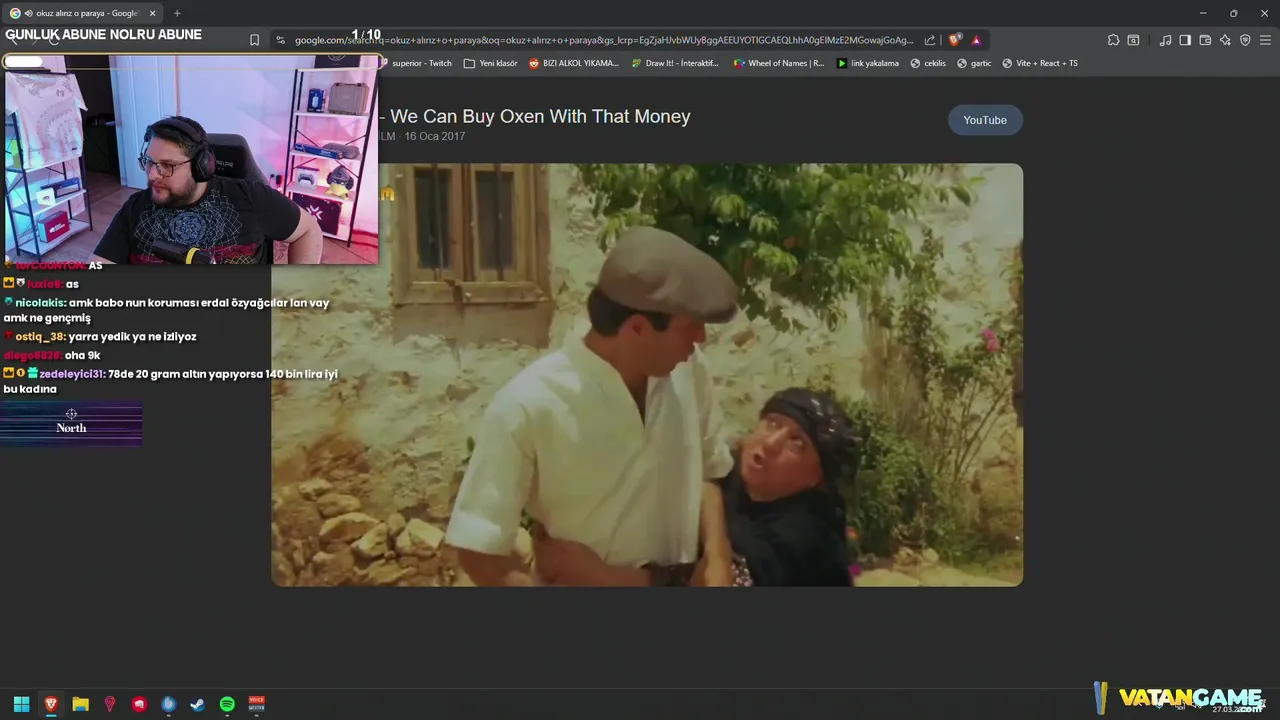Click the date '16 Oca 2017'

point(435,136)
